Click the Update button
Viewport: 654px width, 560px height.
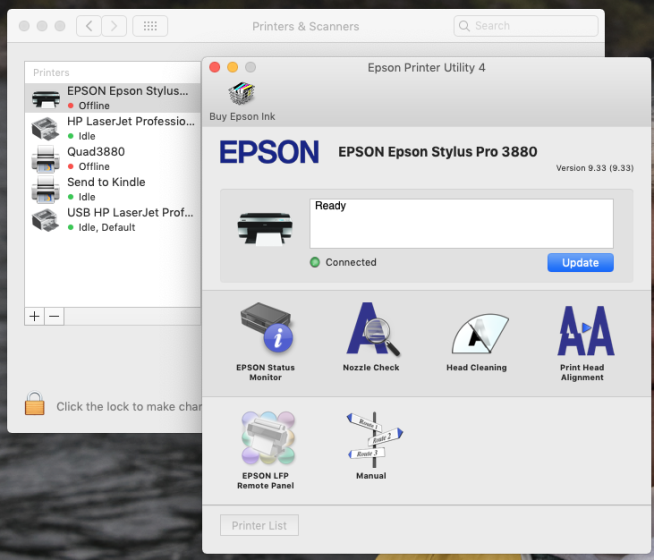(x=580, y=263)
